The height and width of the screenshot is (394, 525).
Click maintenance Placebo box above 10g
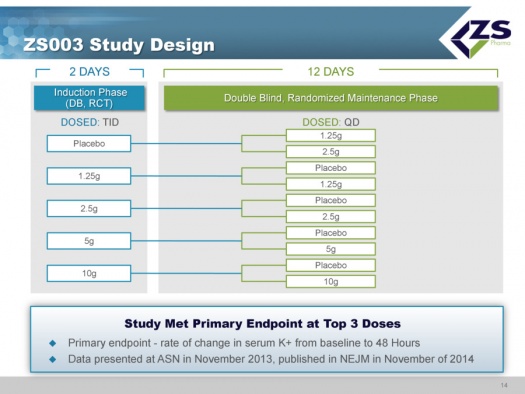[331, 265]
